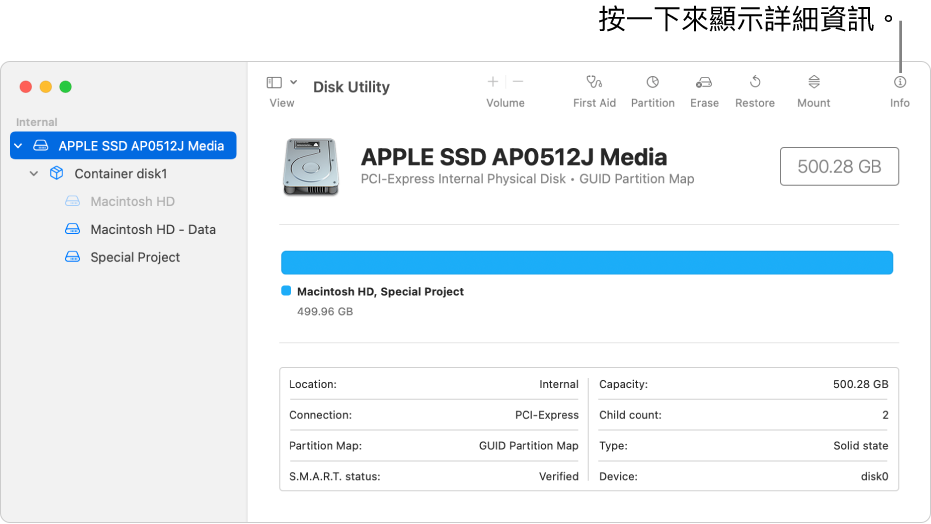
Task: Click the Macintosh HD - Data drive icon
Action: (x=72, y=229)
